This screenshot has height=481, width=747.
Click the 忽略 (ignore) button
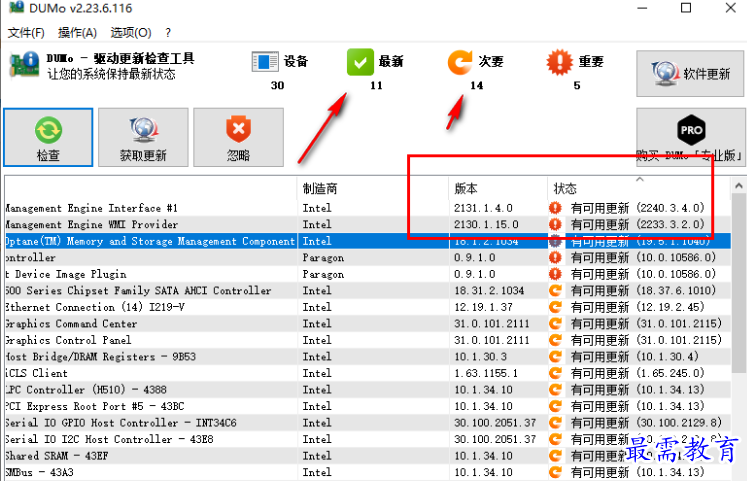[x=238, y=137]
